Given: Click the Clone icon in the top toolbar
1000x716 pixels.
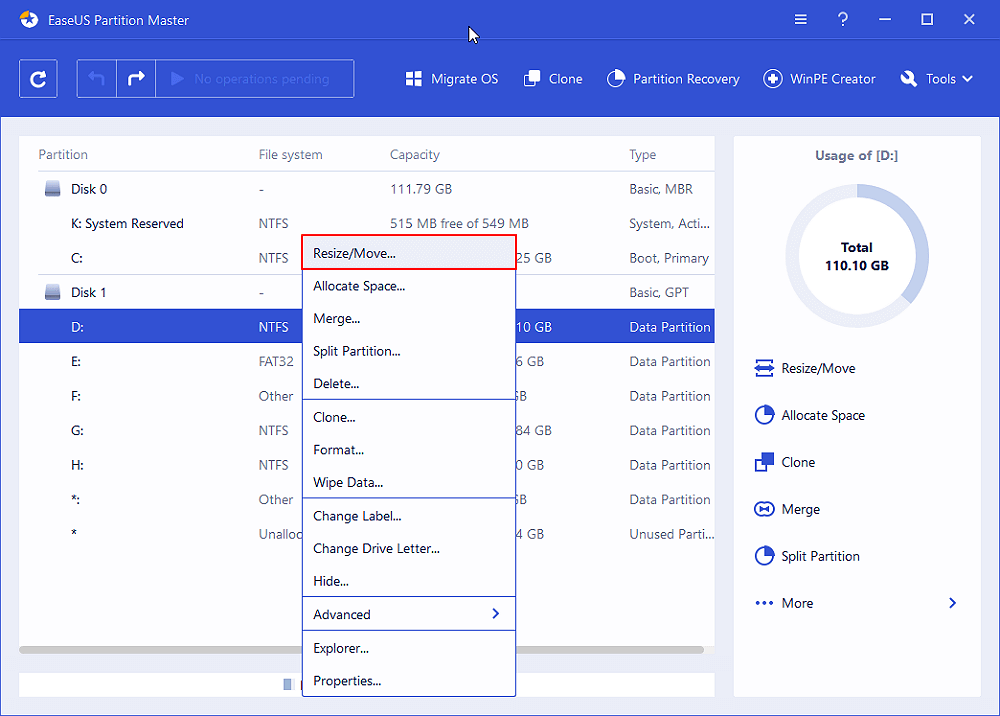Looking at the screenshot, I should pyautogui.click(x=532, y=79).
